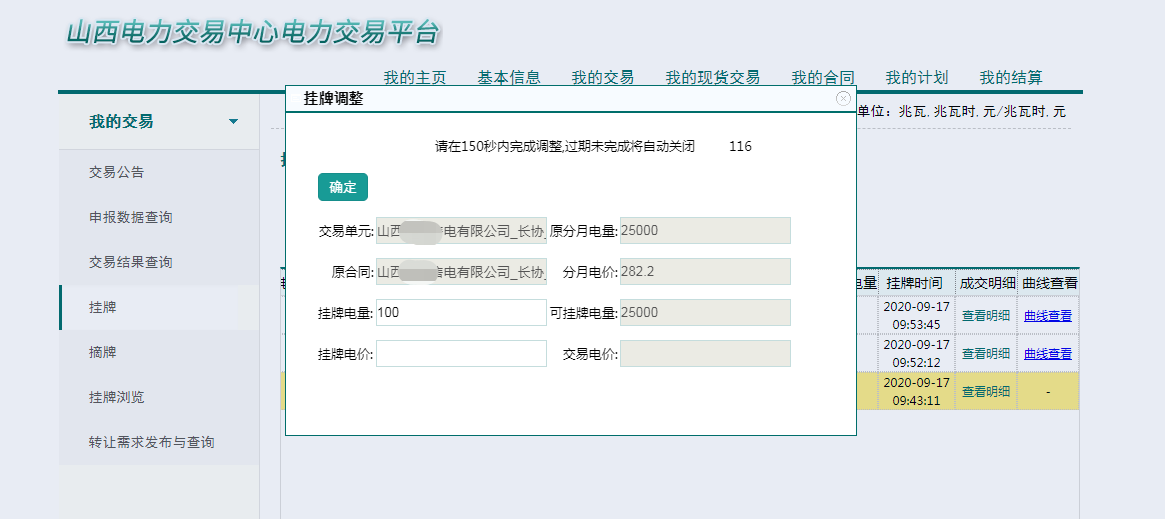The height and width of the screenshot is (519, 1165).
Task: Open 挂牌浏览 sidebar entry
Action: coord(117,397)
